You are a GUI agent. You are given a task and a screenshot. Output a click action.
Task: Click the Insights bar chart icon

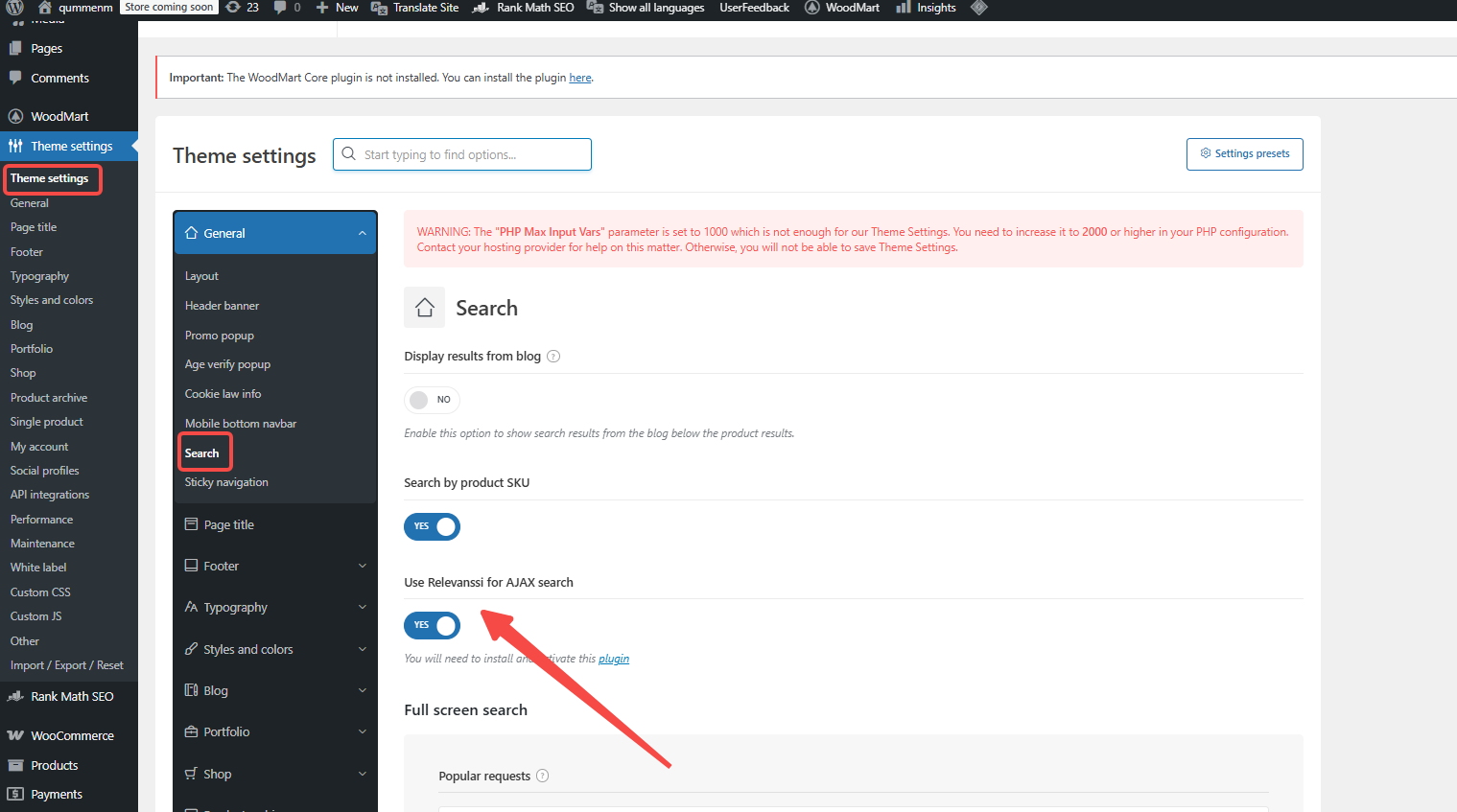904,8
